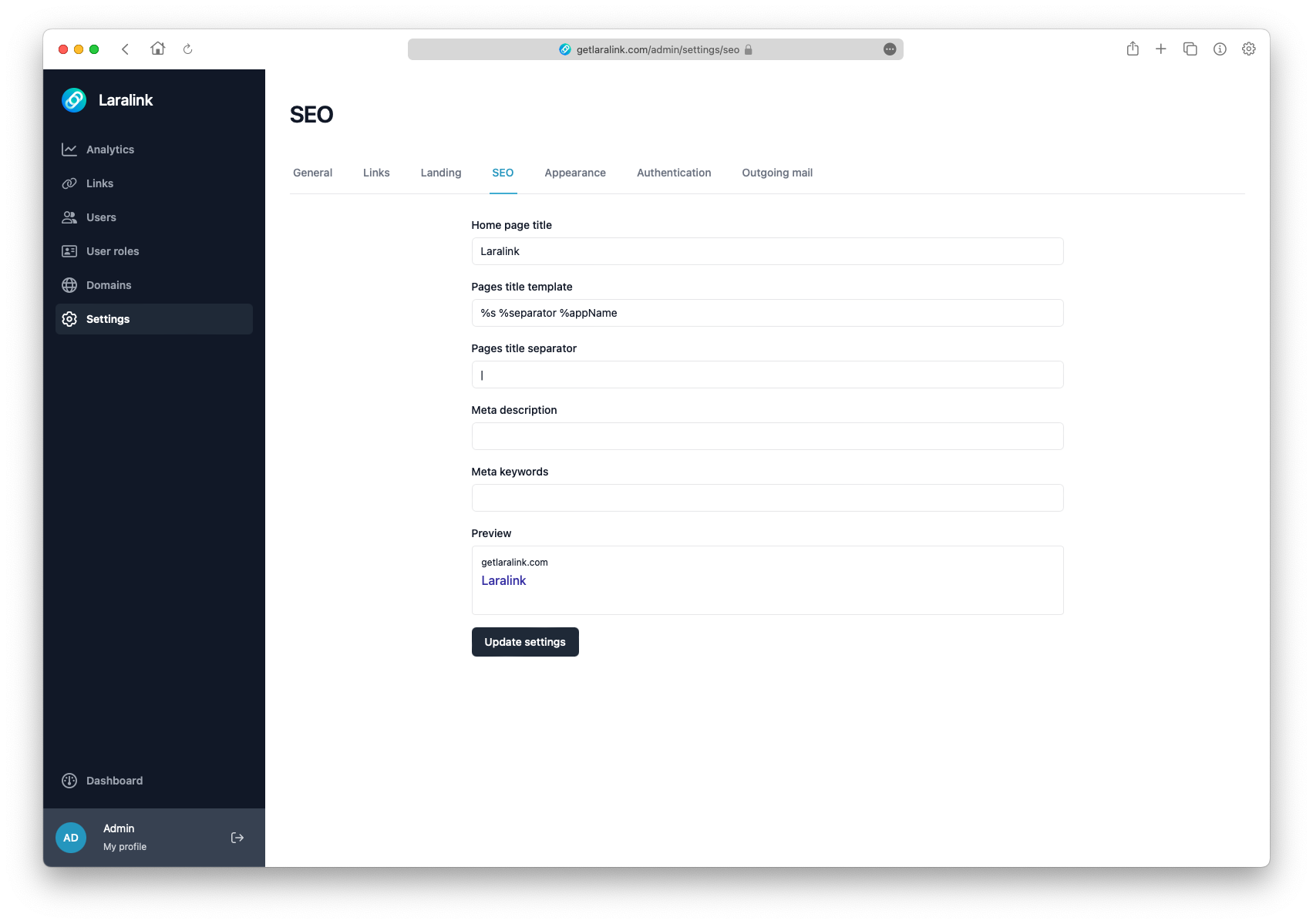The height and width of the screenshot is (924, 1313).
Task: Click the User roles ID card icon
Action: coord(69,251)
